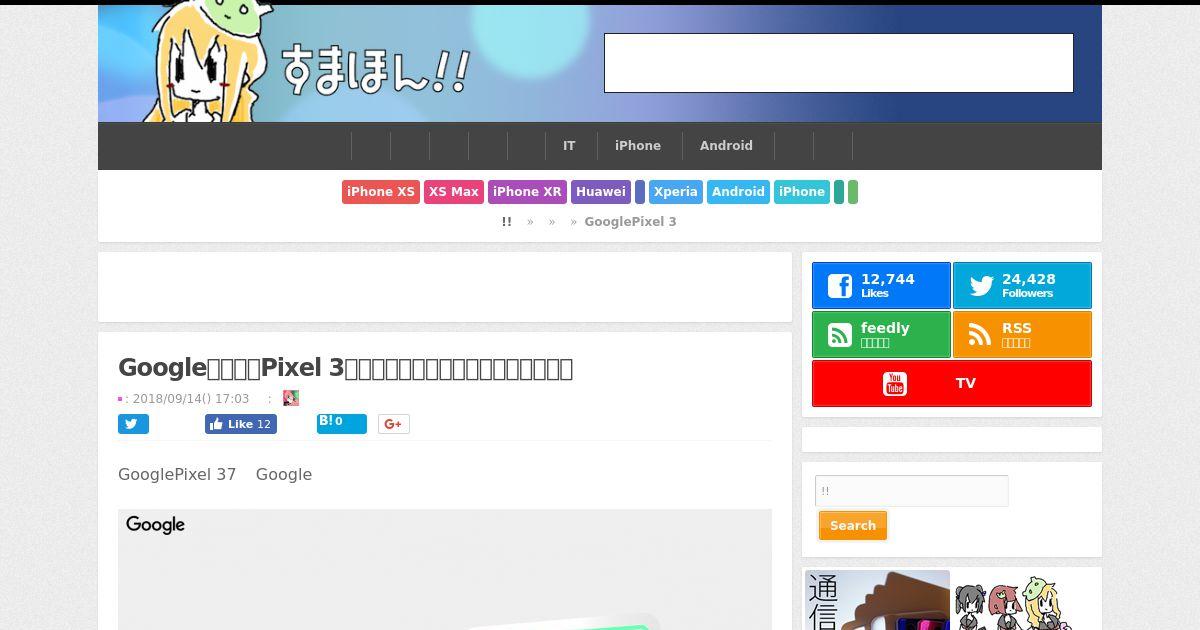The height and width of the screenshot is (630, 1200).
Task: Select the Xperia tag
Action: point(676,192)
